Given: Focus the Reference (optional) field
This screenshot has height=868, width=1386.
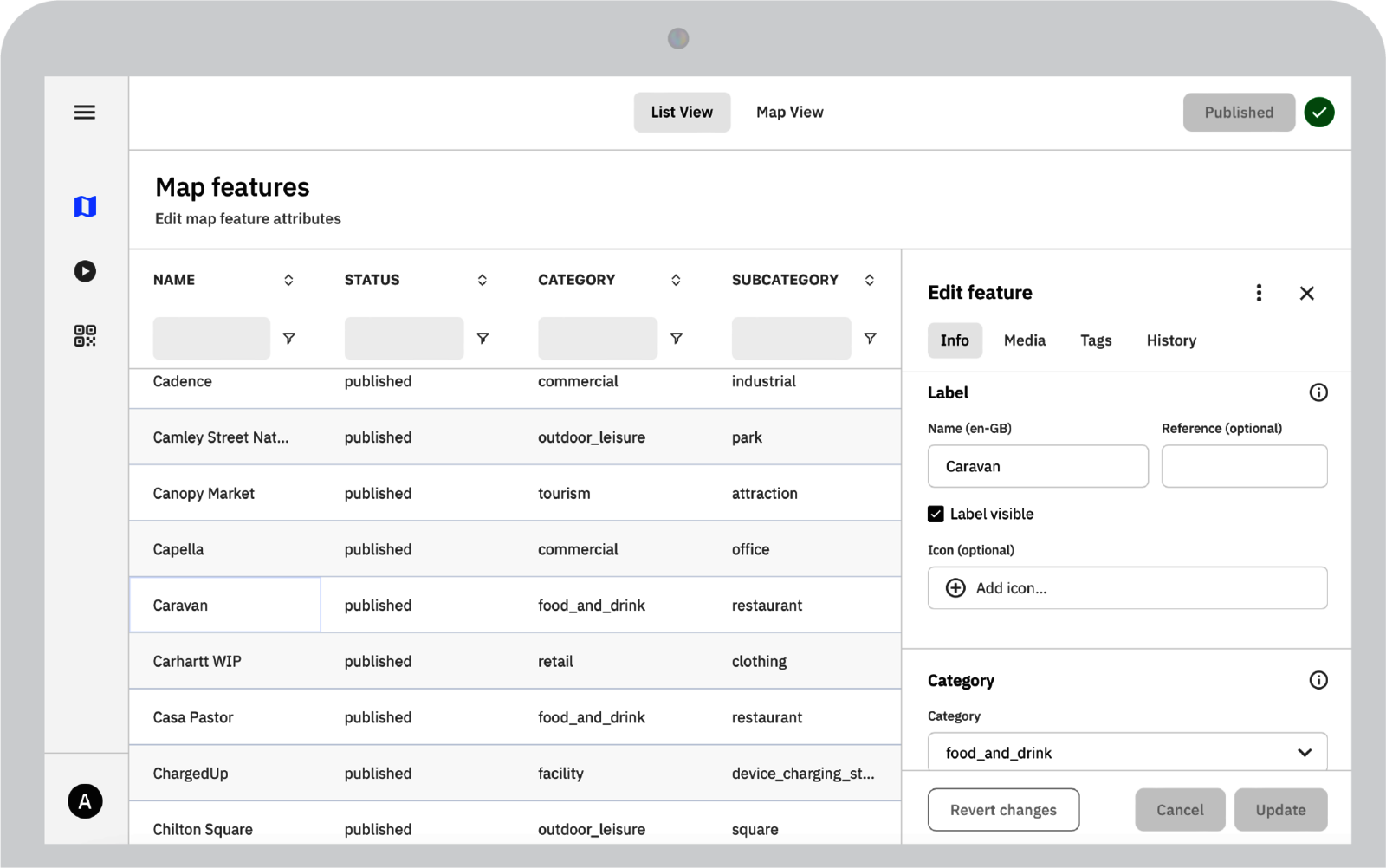Looking at the screenshot, I should 1244,466.
